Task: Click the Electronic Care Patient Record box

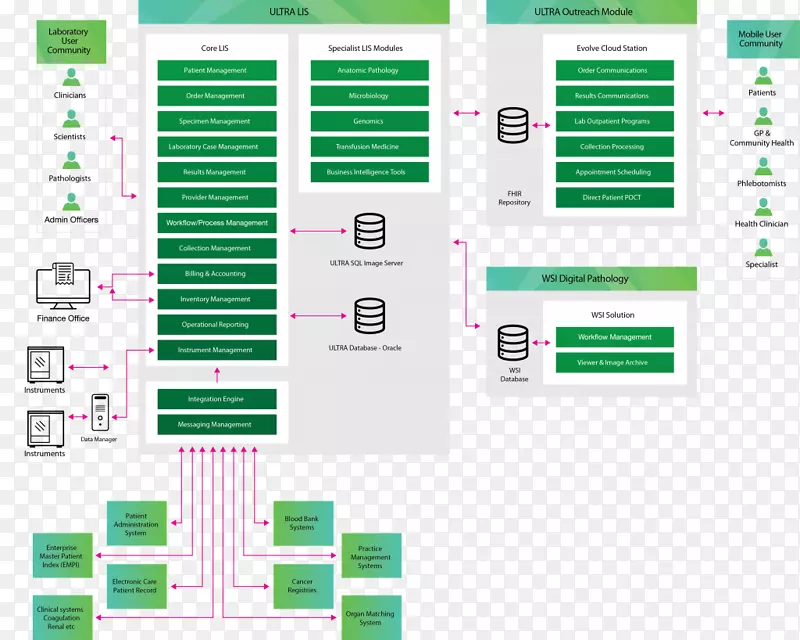Action: click(x=137, y=586)
